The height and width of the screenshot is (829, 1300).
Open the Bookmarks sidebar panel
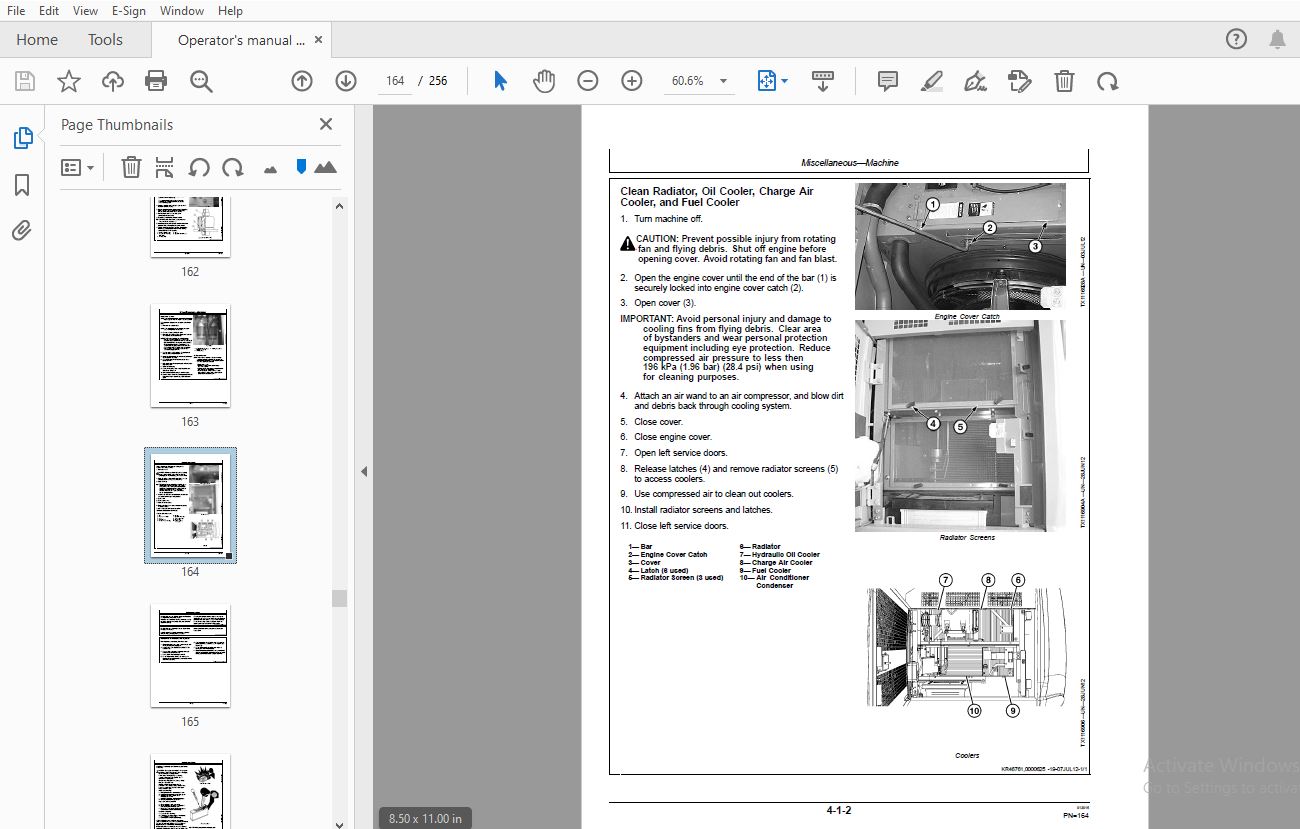click(x=22, y=185)
